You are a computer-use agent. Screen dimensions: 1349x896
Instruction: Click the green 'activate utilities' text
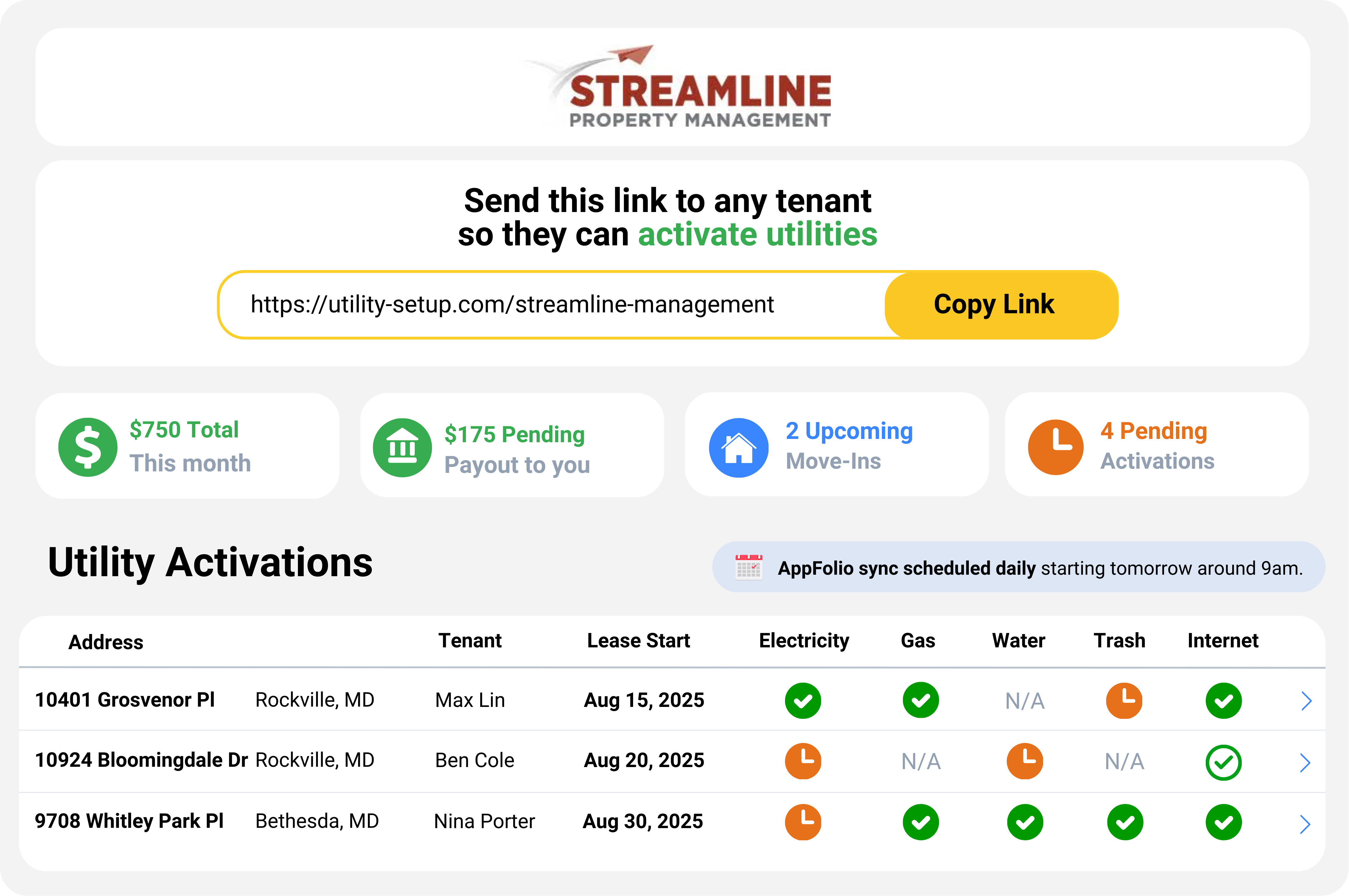pos(757,235)
